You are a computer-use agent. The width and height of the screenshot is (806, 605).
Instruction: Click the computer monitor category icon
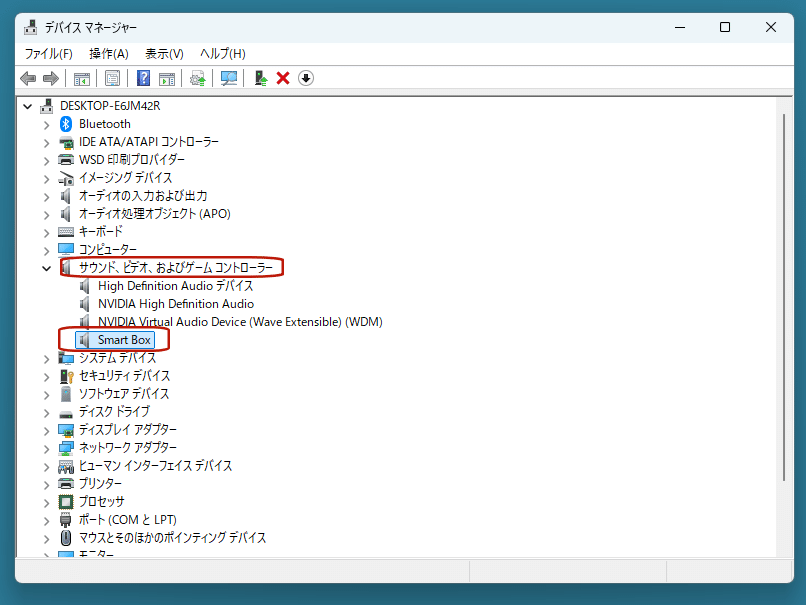point(66,250)
